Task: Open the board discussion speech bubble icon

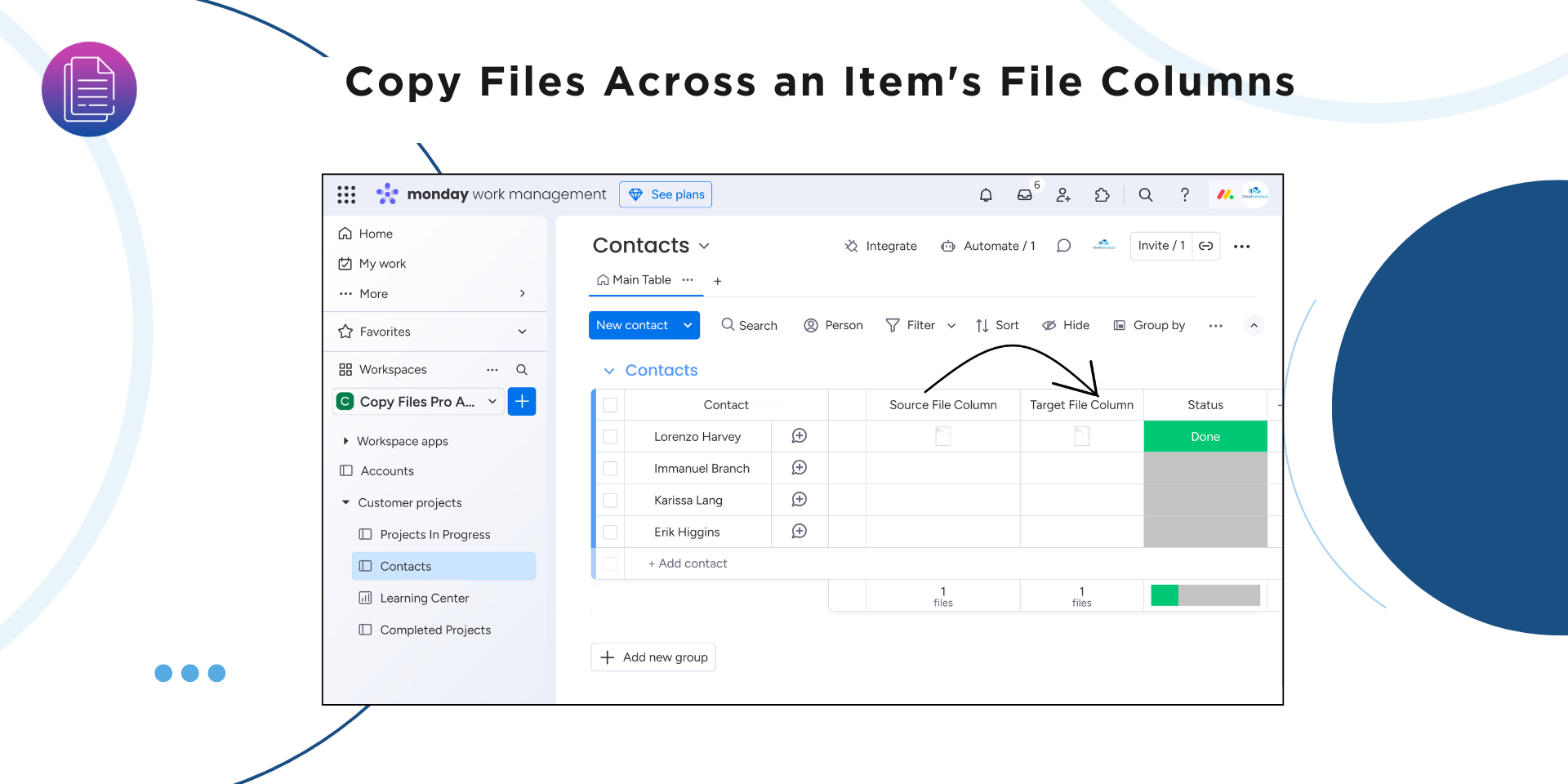Action: [x=1063, y=246]
